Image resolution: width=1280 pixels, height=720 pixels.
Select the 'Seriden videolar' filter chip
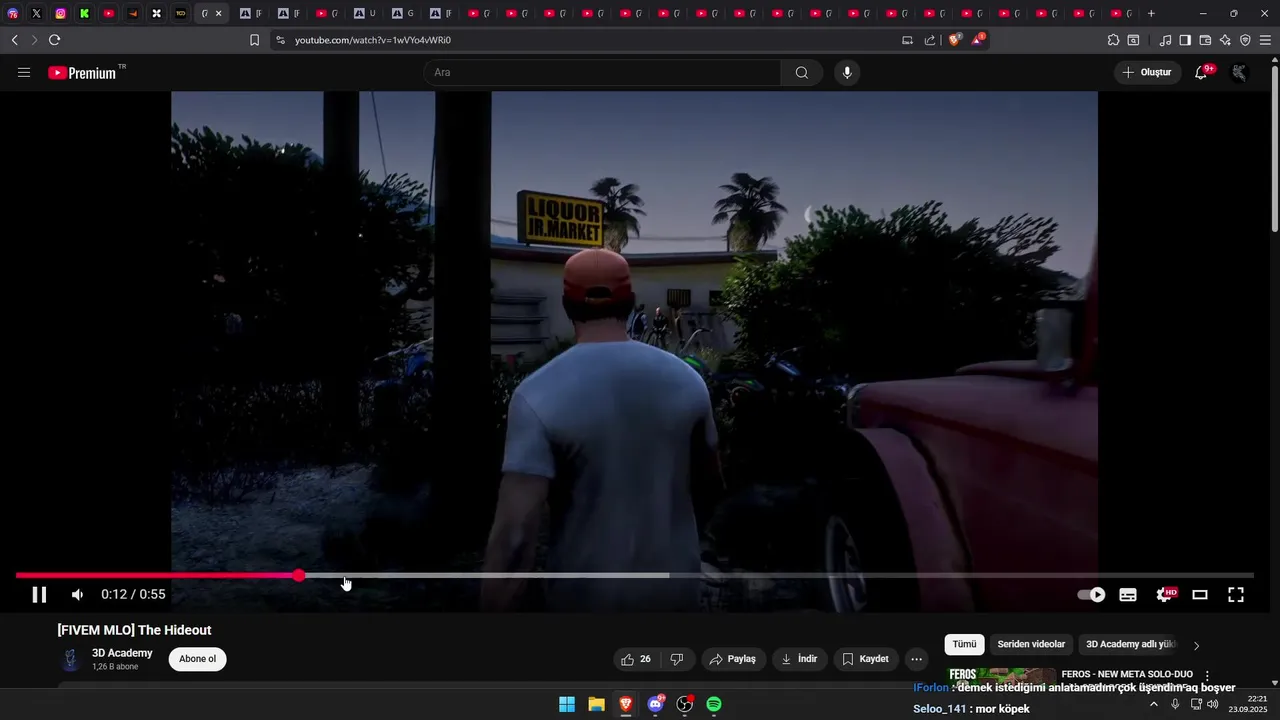[1031, 645]
